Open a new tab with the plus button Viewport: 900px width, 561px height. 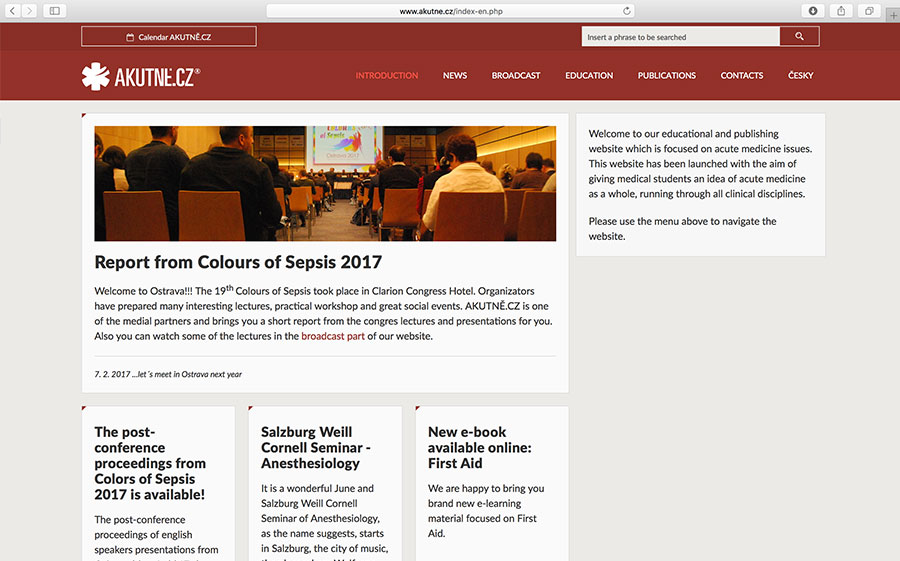[893, 16]
